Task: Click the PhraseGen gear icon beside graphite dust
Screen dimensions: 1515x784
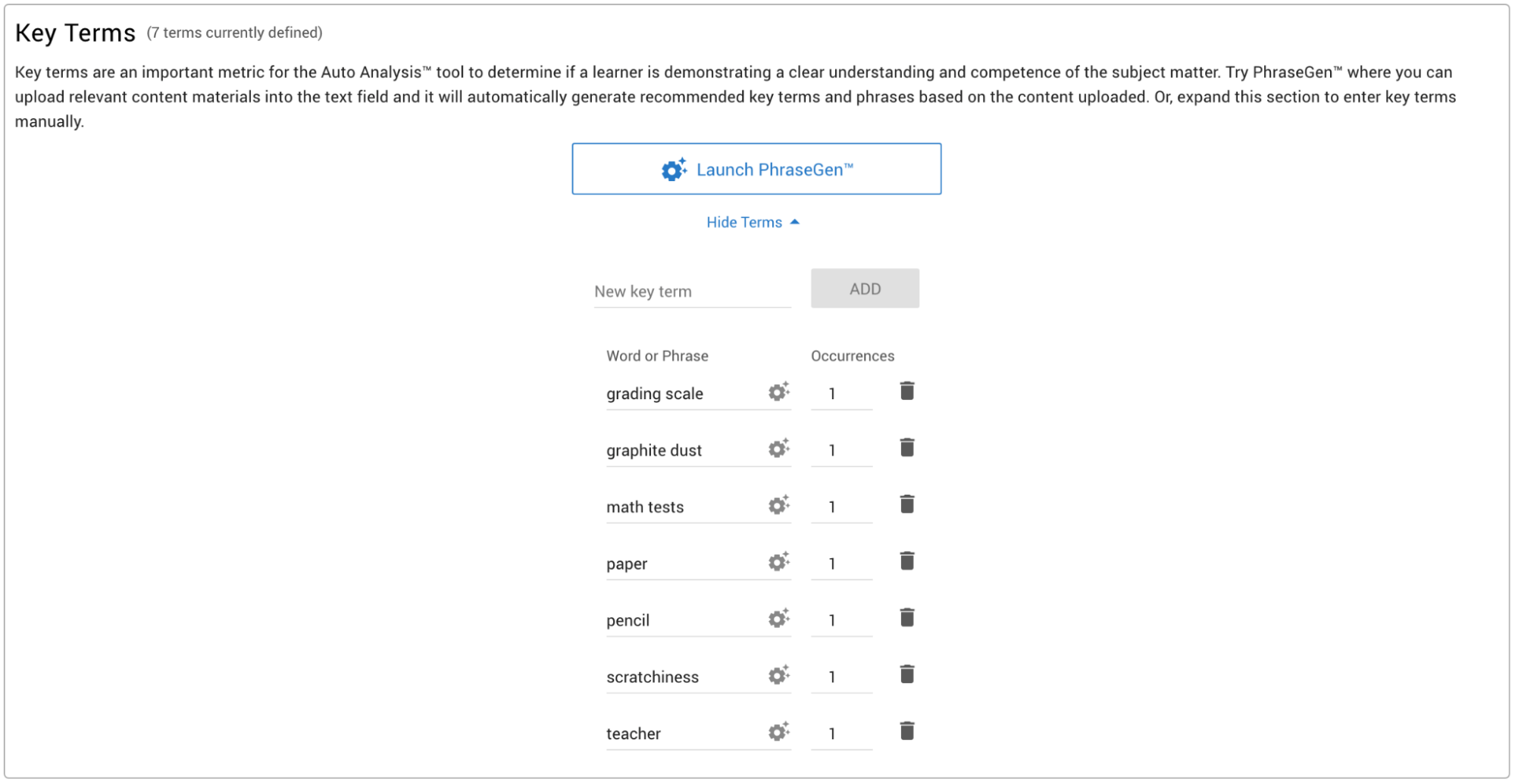Action: [x=778, y=448]
